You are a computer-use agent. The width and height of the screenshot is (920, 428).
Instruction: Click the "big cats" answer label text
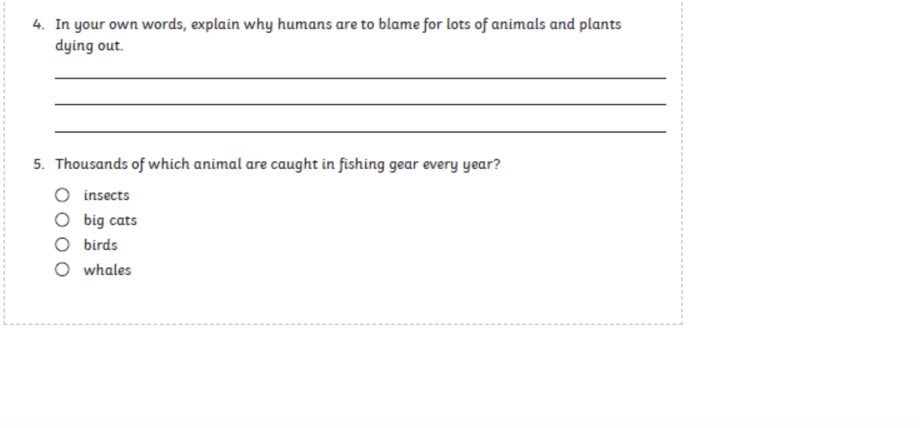tap(110, 220)
